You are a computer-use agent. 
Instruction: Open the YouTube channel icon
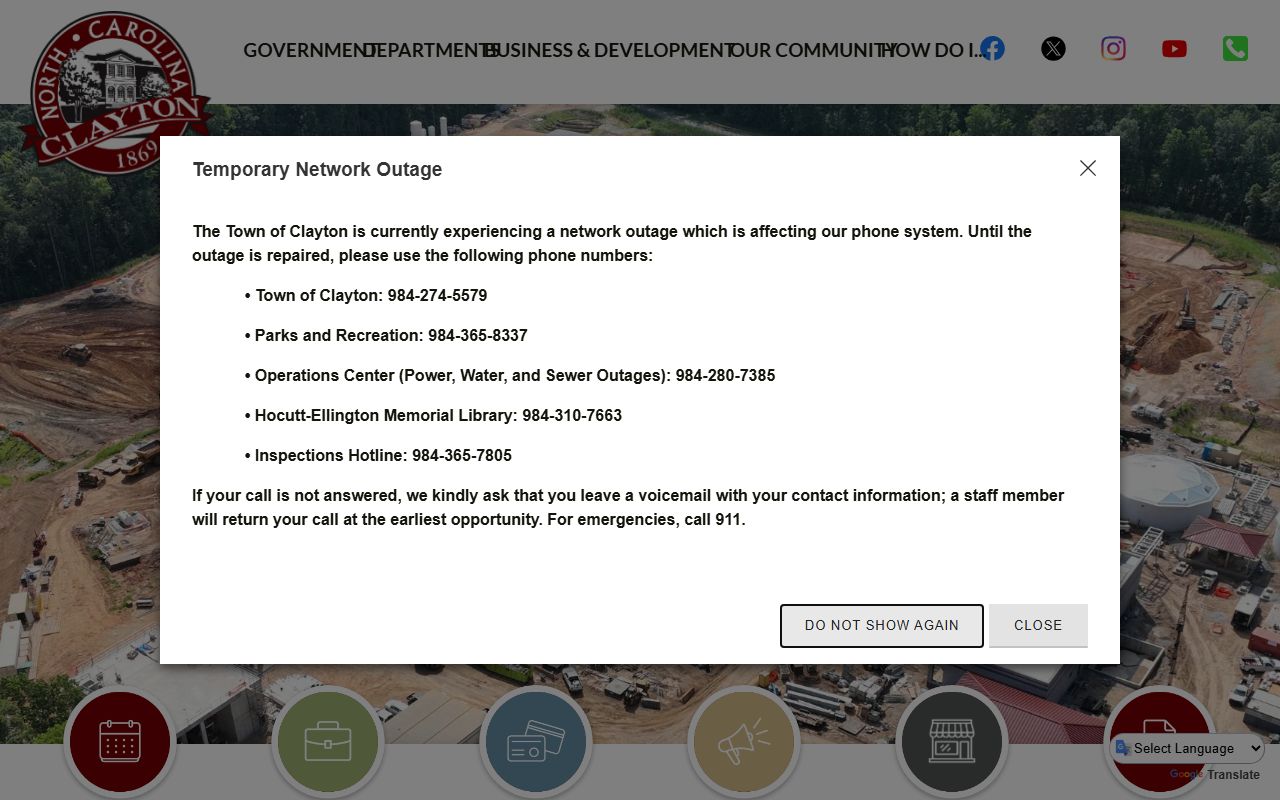coord(1174,48)
